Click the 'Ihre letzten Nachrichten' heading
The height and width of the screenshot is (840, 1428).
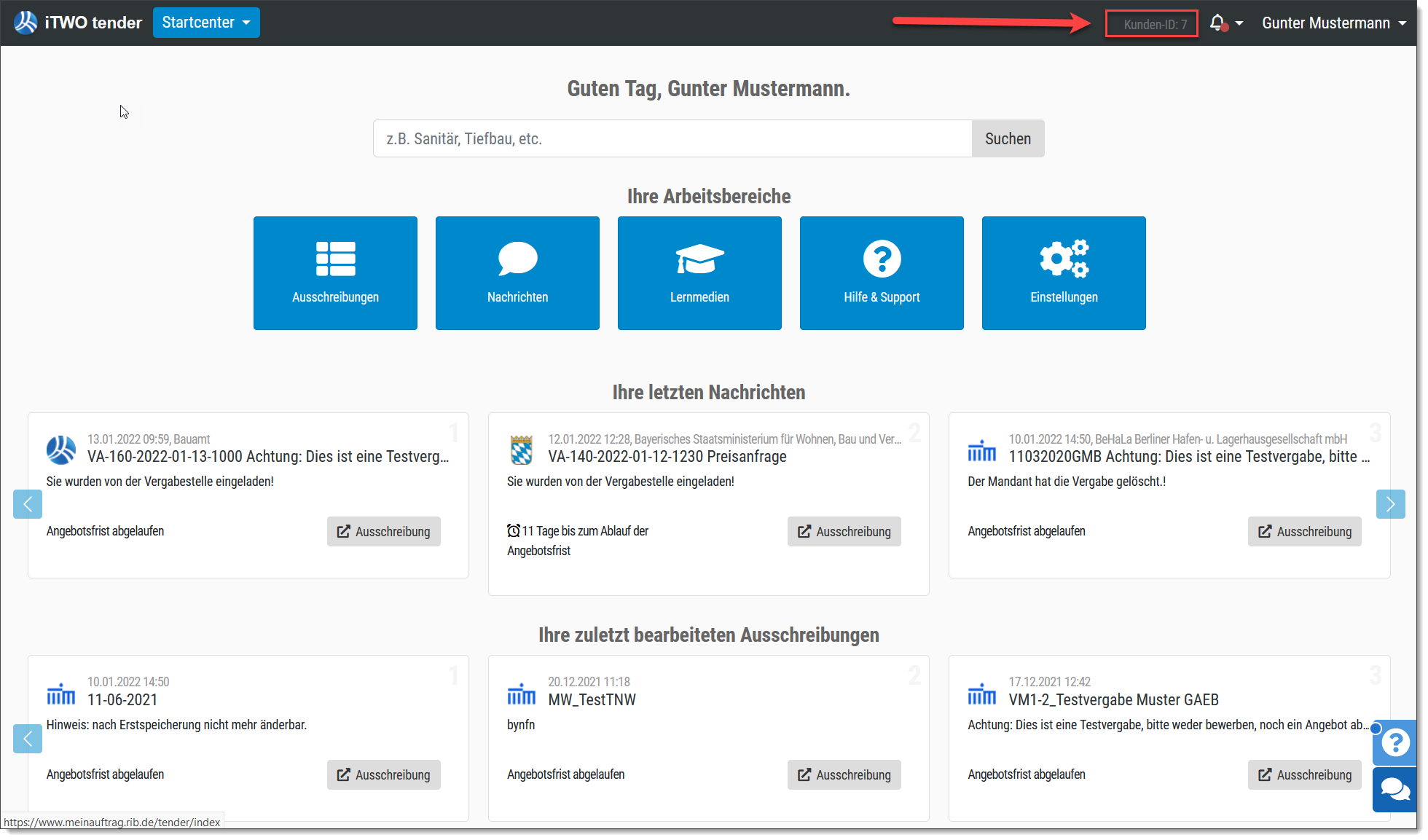tap(708, 392)
